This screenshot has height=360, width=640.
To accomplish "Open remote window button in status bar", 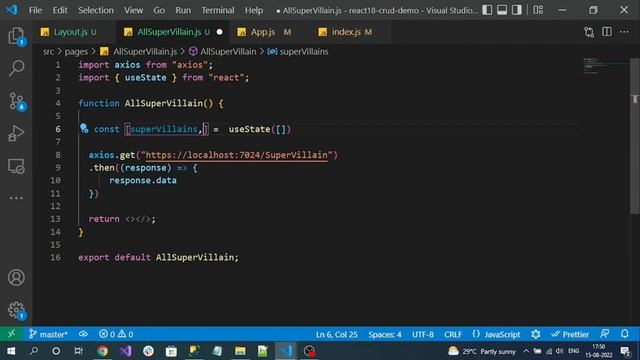I will pyautogui.click(x=11, y=334).
